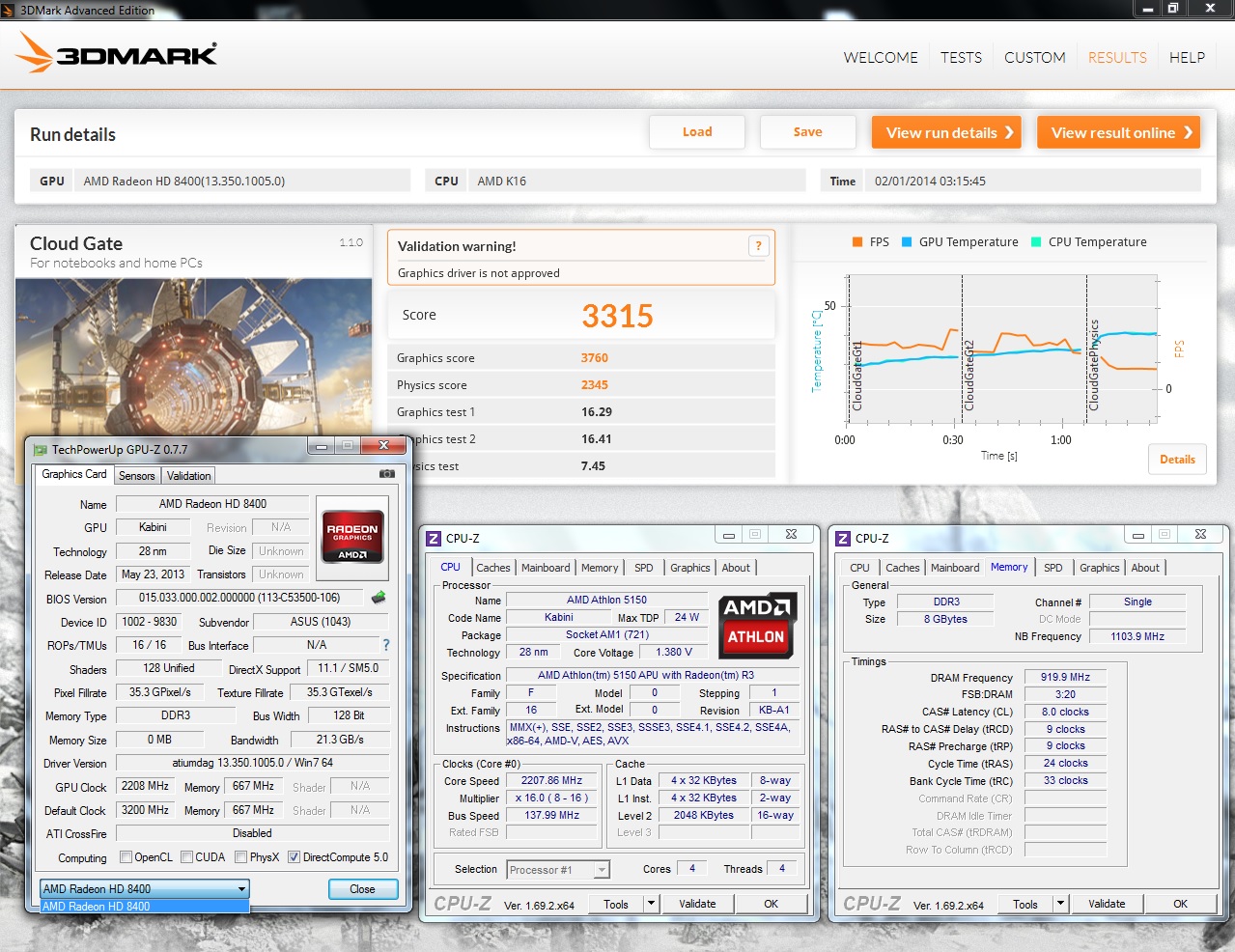Switch to the CPU tab in right CPU-Z
Image resolution: width=1235 pixels, height=952 pixels.
coord(859,568)
